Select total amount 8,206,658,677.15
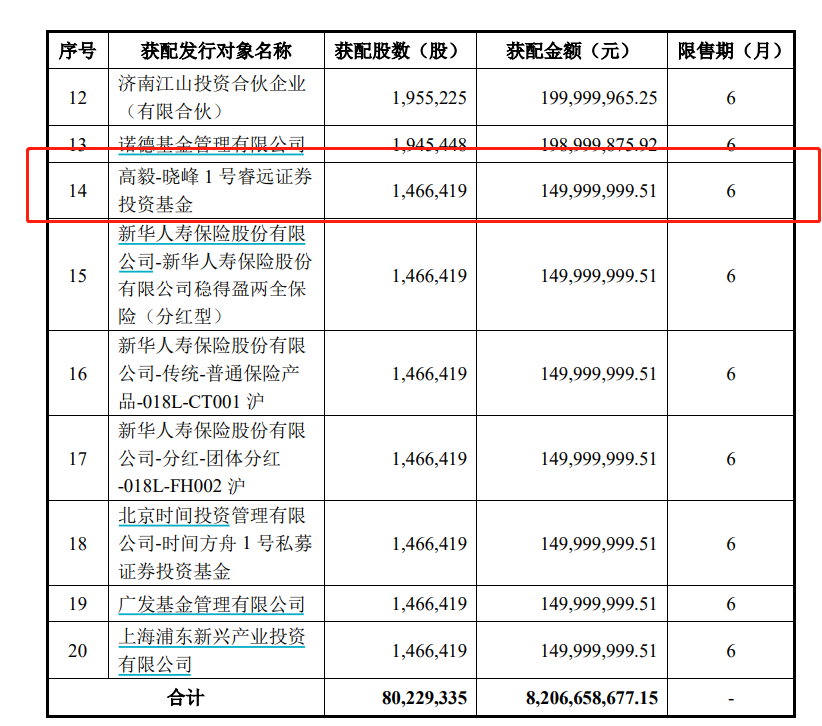The width and height of the screenshot is (822, 726). click(x=592, y=698)
